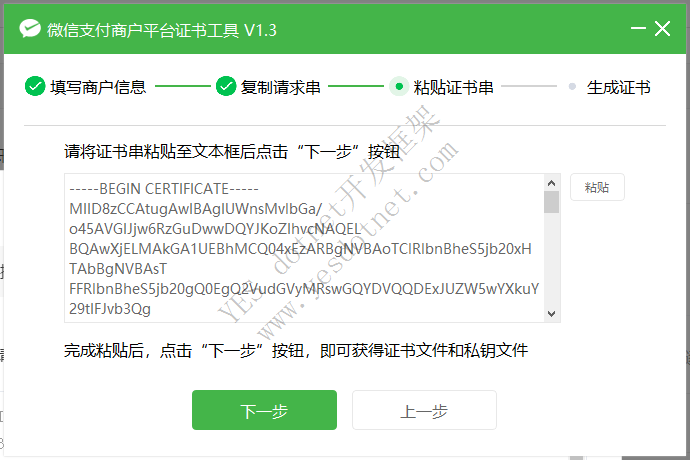This screenshot has height=460, width=690.
Task: Close the certificate tool window
Action: [662, 29]
